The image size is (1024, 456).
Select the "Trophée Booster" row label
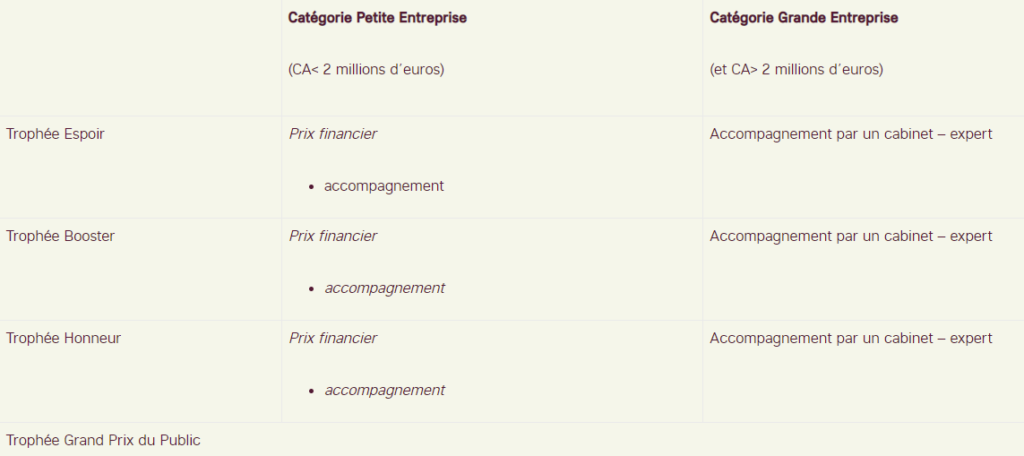click(x=60, y=236)
